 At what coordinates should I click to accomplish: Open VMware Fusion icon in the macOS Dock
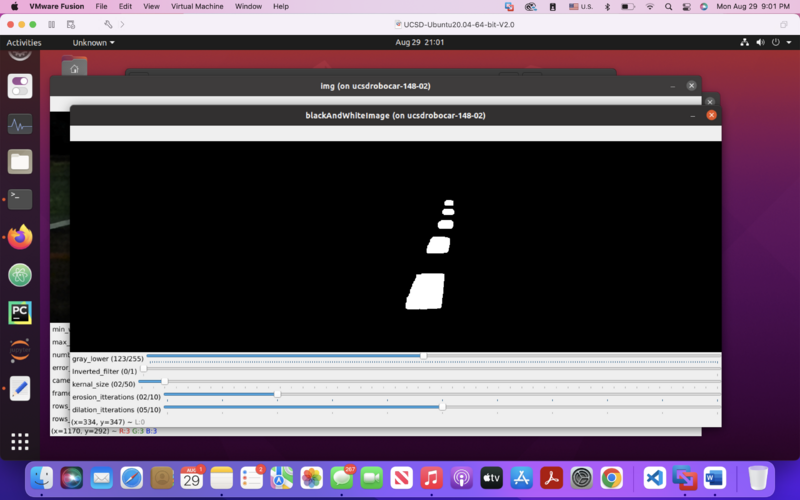coord(684,479)
